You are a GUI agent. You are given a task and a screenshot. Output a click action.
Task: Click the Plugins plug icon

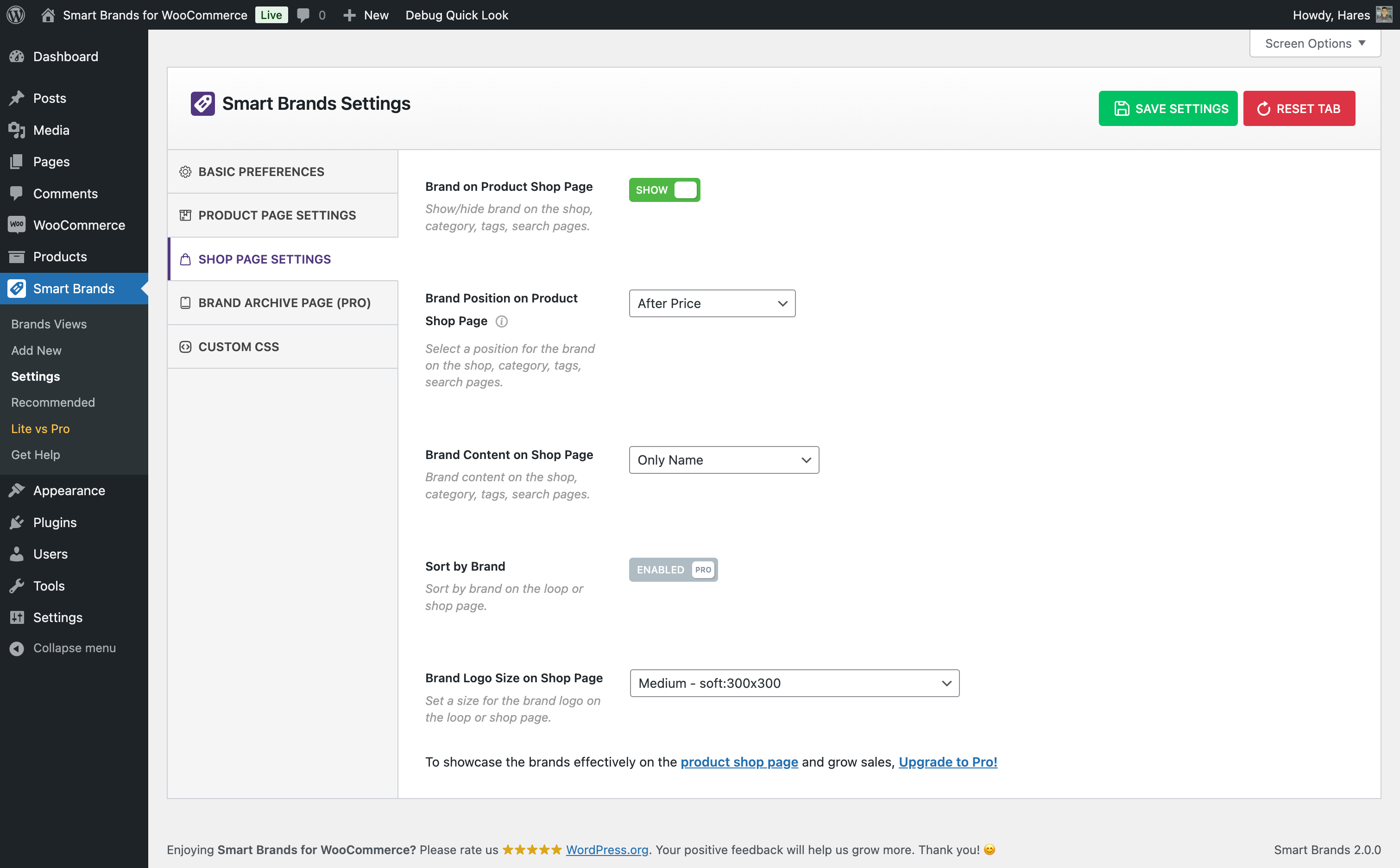17,522
